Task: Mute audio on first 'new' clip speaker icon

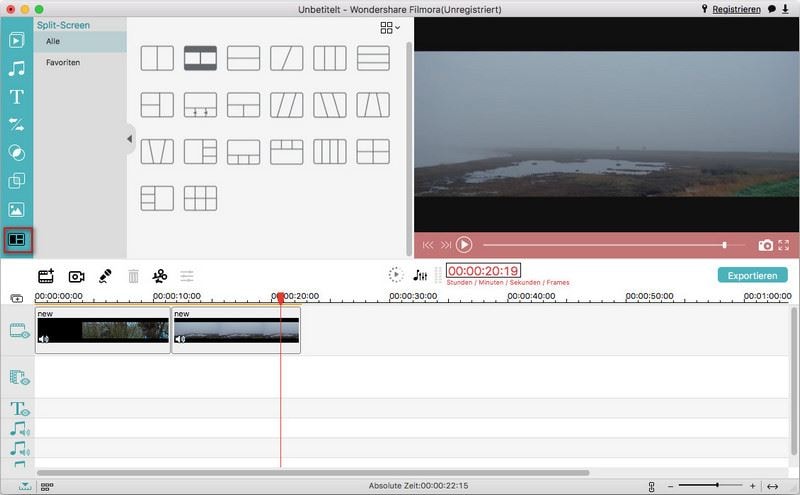Action: 44,338
